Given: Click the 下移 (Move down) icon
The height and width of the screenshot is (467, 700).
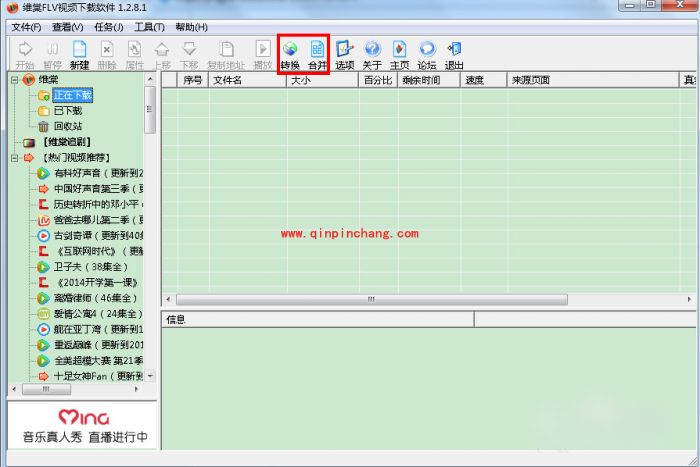Looking at the screenshot, I should (x=189, y=55).
